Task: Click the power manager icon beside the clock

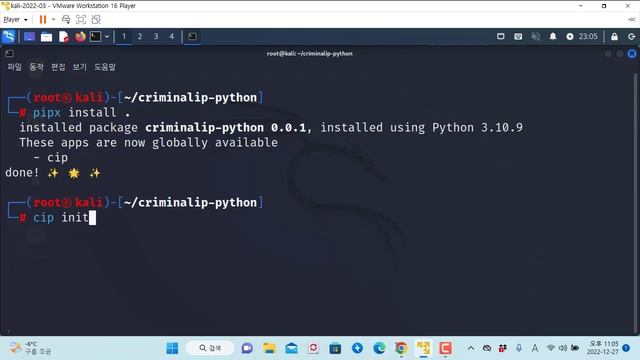Action: tap(570, 37)
